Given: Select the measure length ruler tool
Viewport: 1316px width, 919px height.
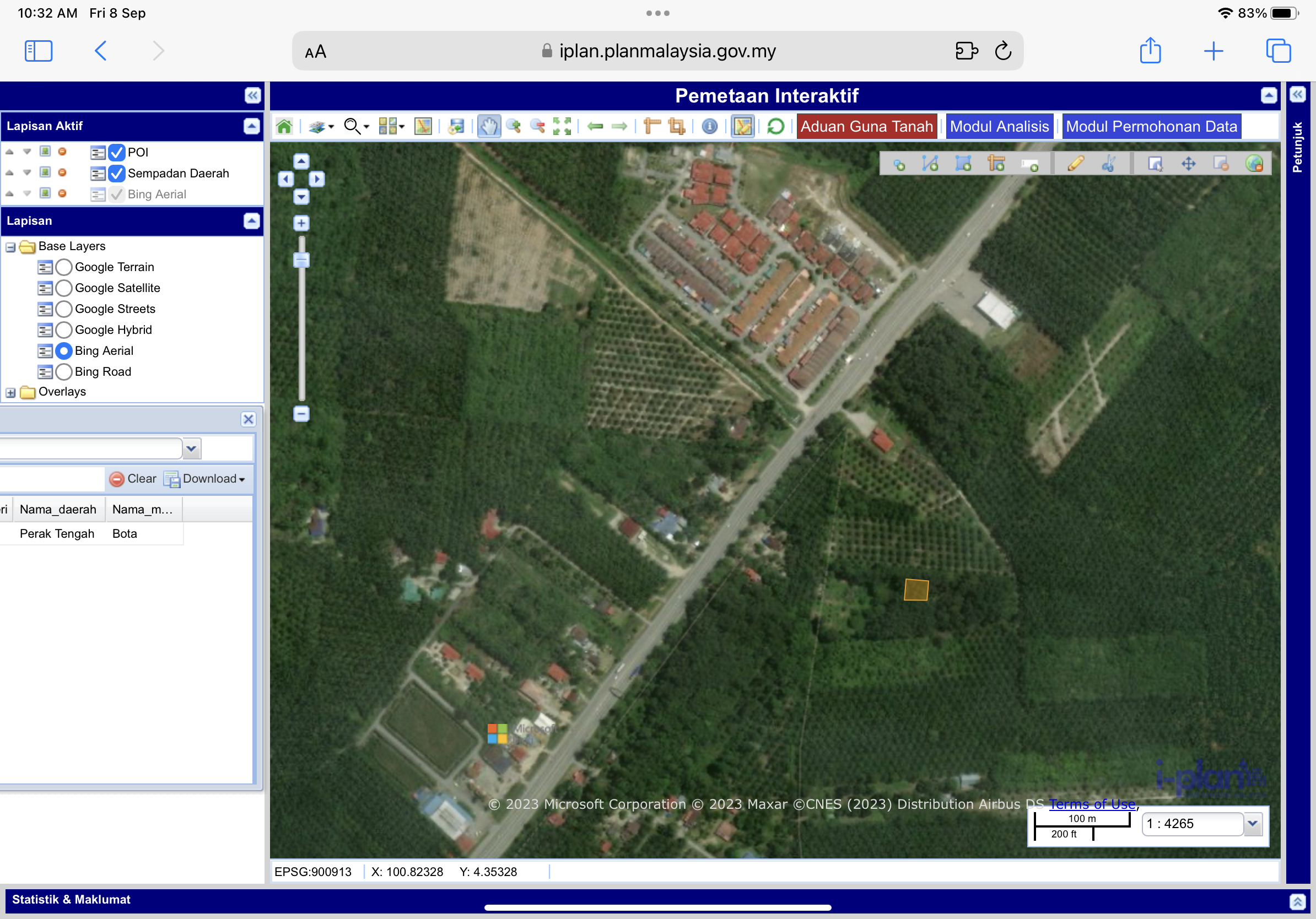Looking at the screenshot, I should click(652, 126).
